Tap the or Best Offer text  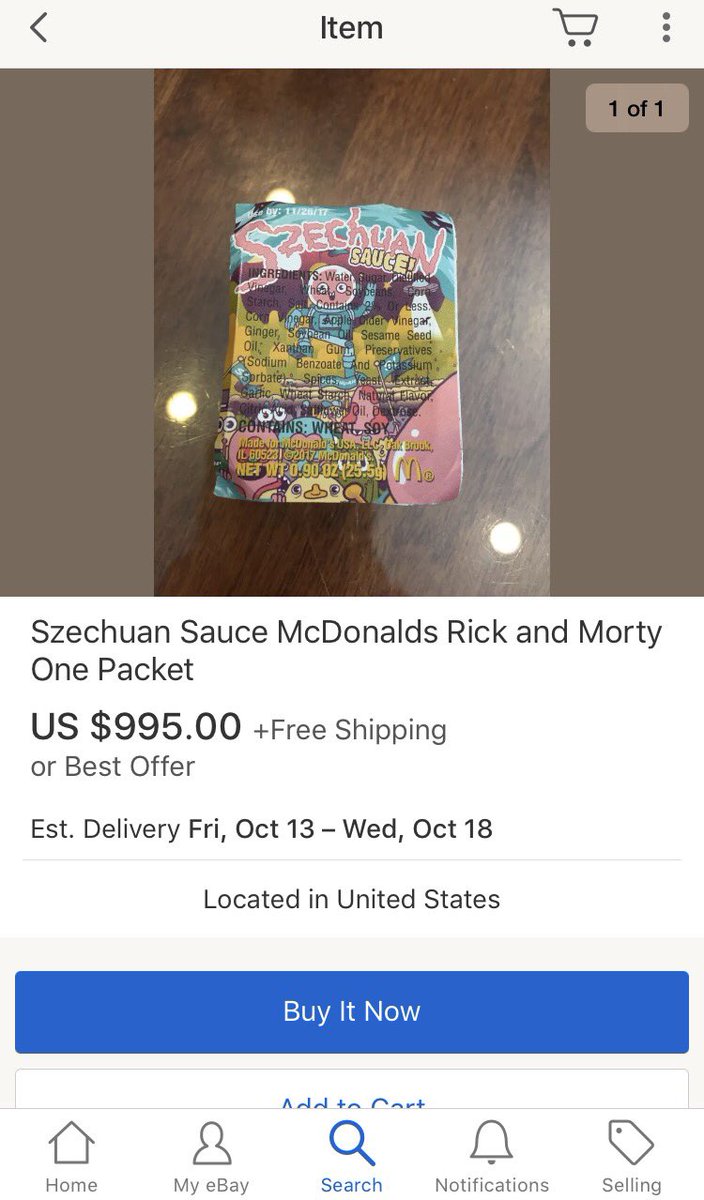coord(113,767)
